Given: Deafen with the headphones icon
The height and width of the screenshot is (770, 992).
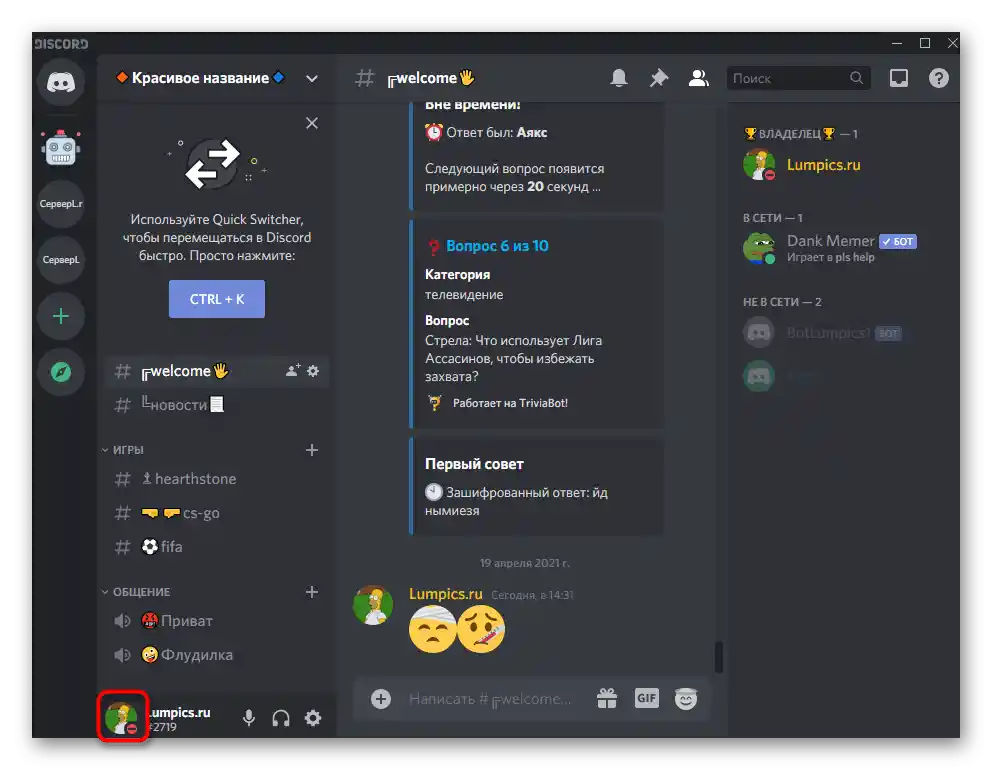Looking at the screenshot, I should click(x=281, y=718).
